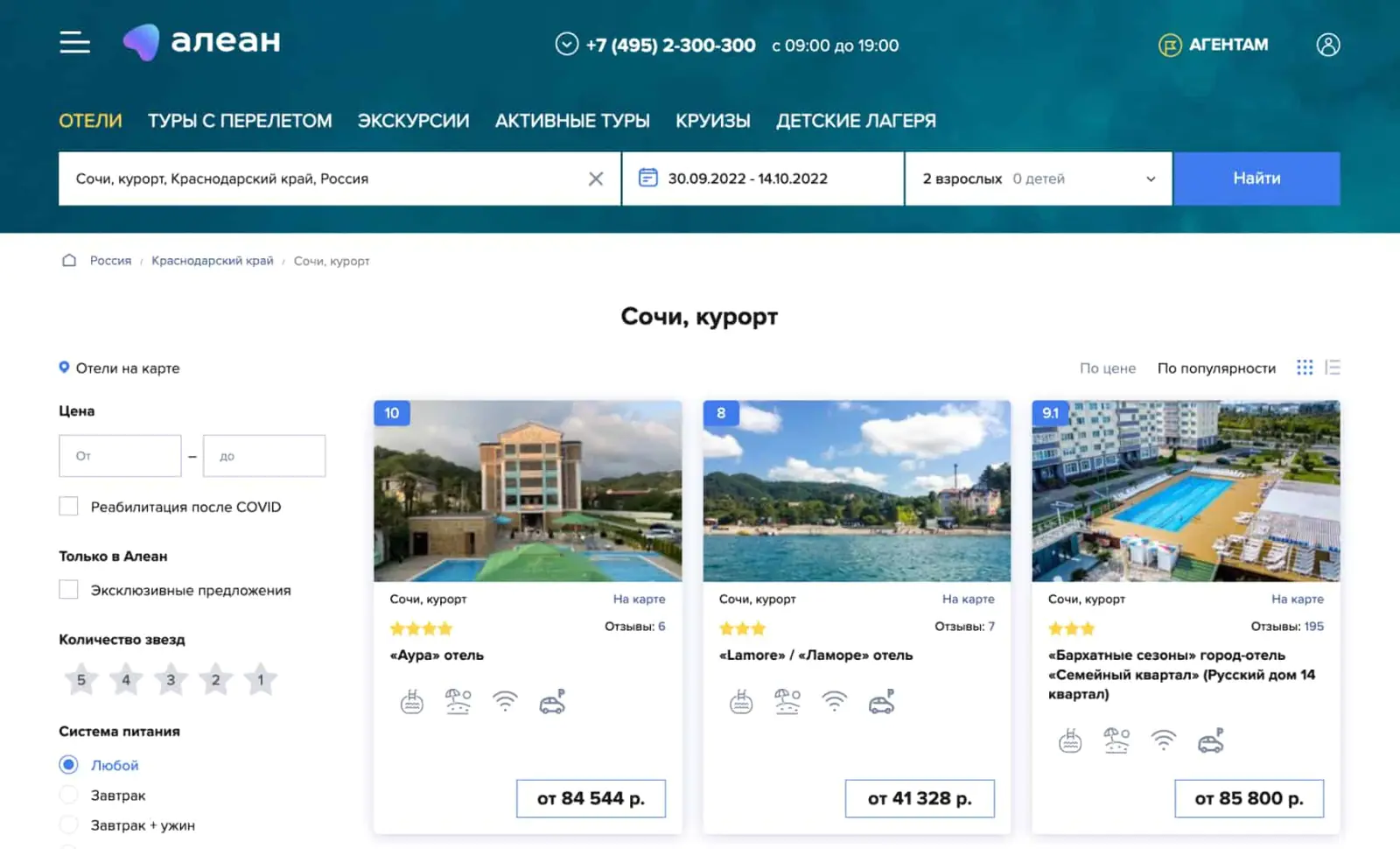
Task: Filter by 2 stars
Action: point(215,679)
